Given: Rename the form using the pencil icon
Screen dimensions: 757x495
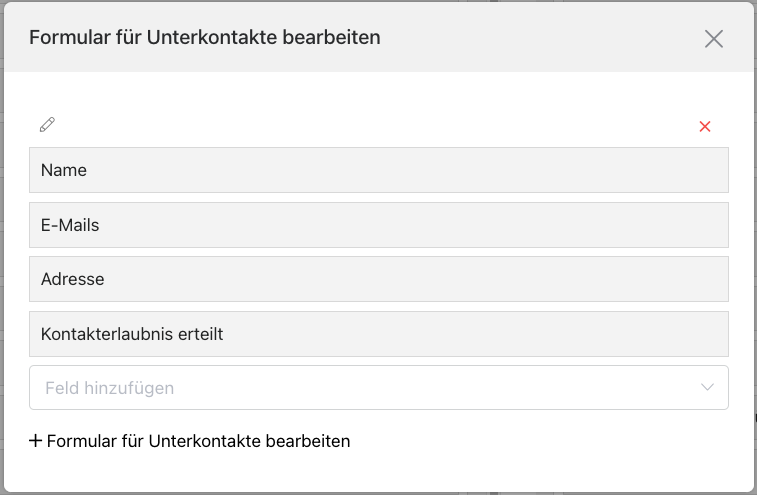Looking at the screenshot, I should point(47,125).
